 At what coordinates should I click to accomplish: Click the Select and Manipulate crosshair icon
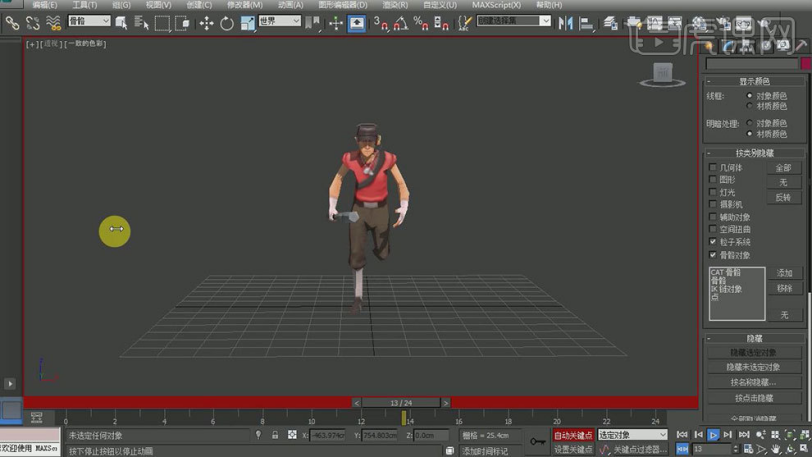[336, 23]
